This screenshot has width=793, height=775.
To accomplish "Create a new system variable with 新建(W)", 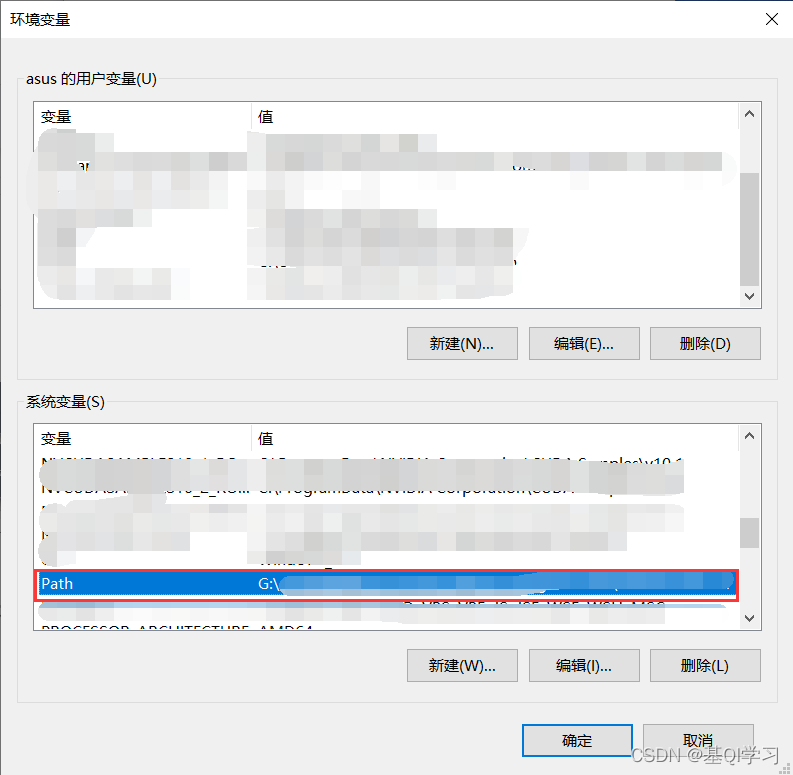I will coord(462,665).
